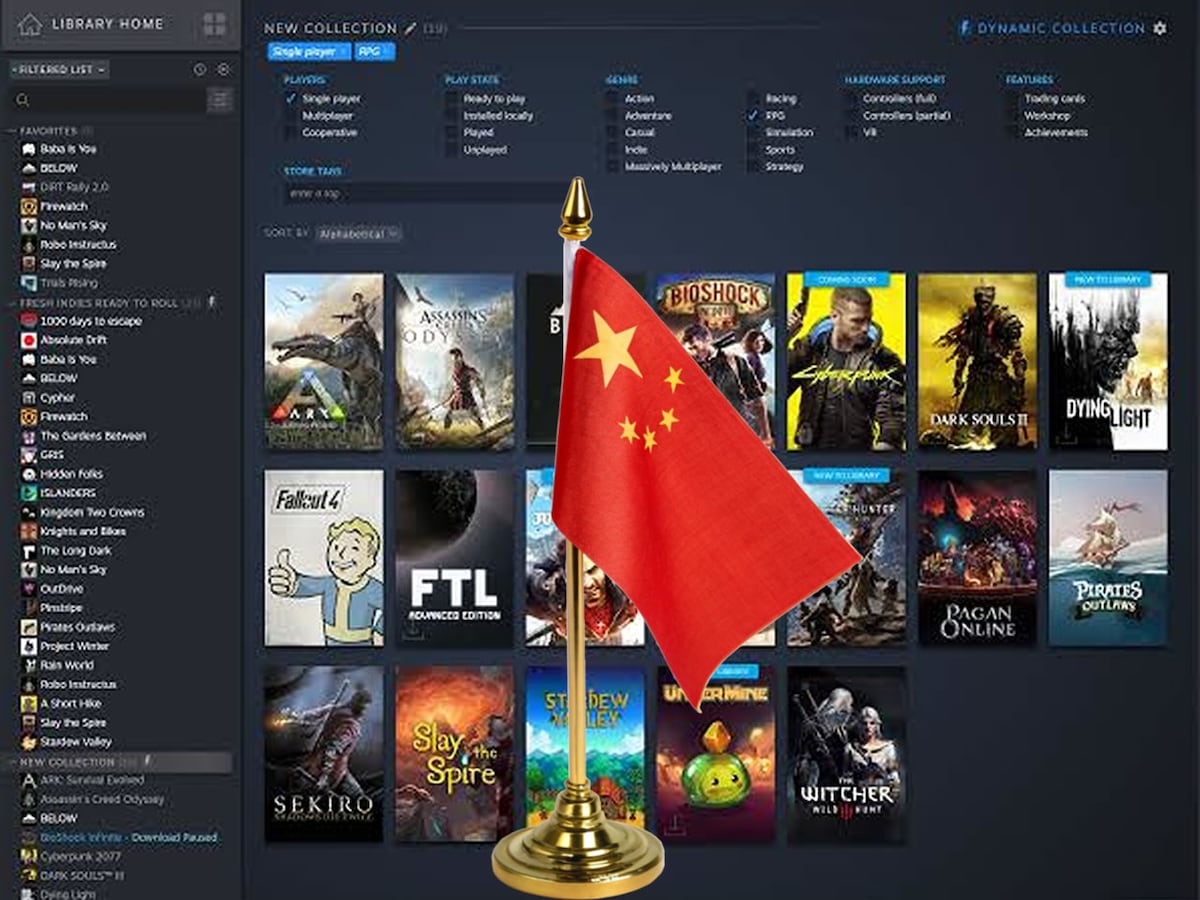
Task: Open the Pagan Online cover thumbnail
Action: 978,558
